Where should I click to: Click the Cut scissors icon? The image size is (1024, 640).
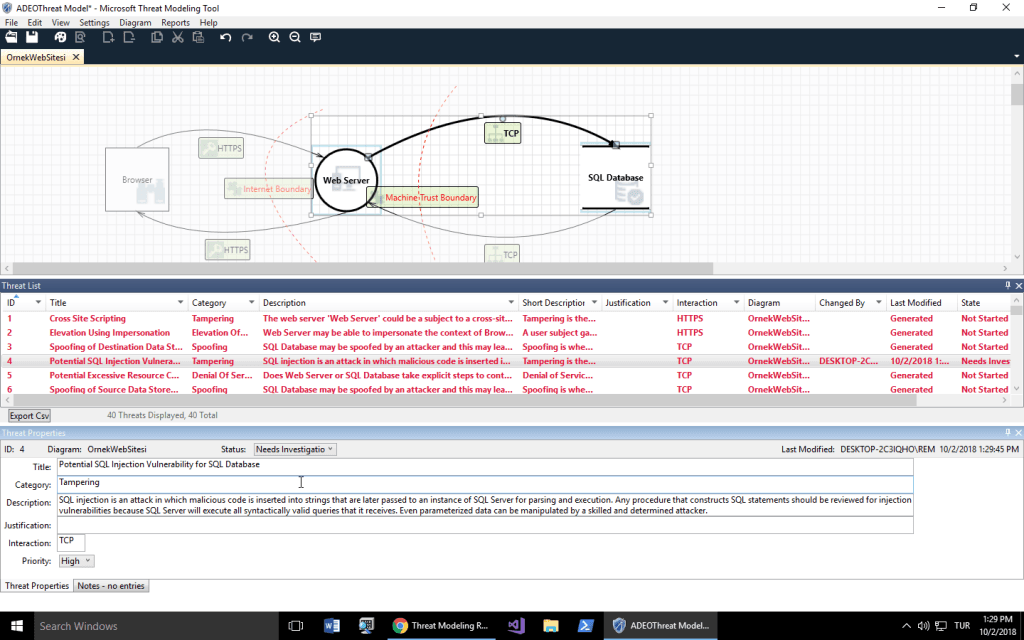(x=177, y=37)
